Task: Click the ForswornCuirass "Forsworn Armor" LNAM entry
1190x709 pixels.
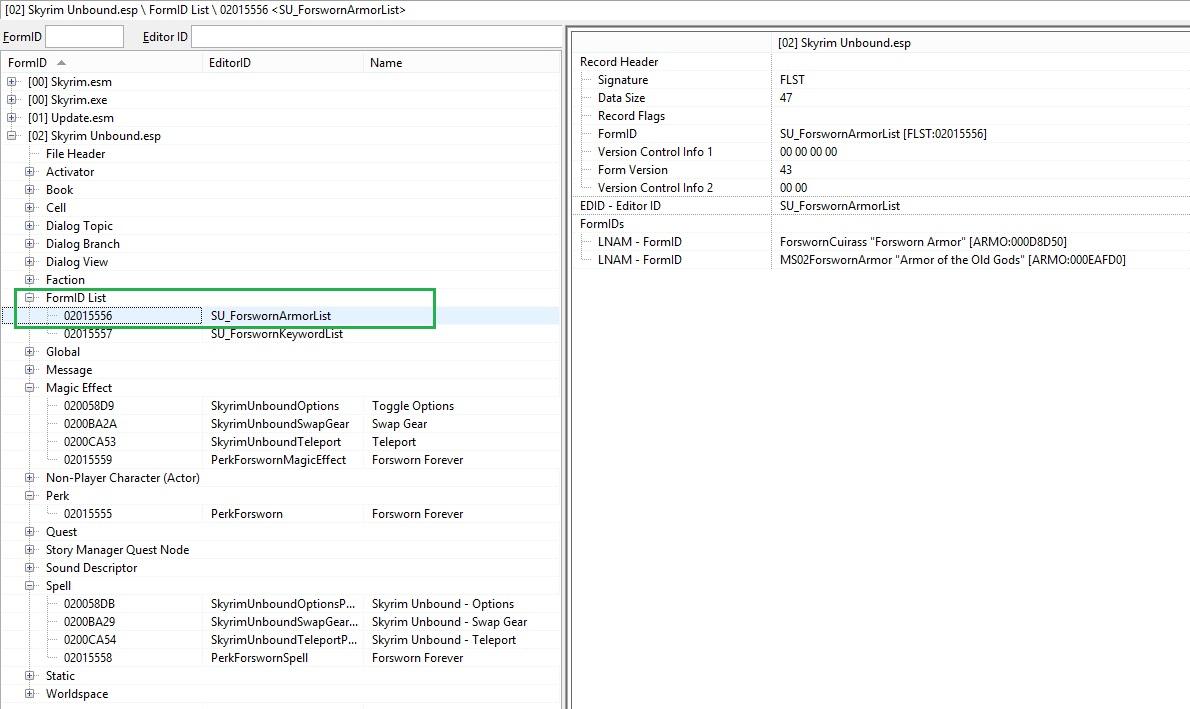Action: click(x=923, y=241)
